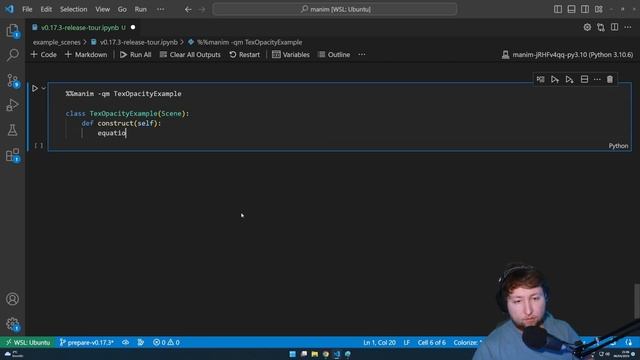The height and width of the screenshot is (360, 640).
Task: Expand the run cell options chevron
Action: point(44,88)
